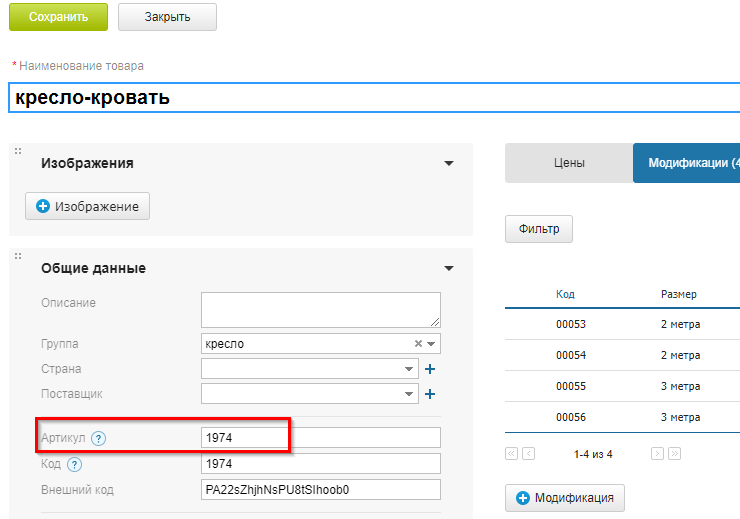Add a new country with plus icon
The image size is (740, 519).
point(430,369)
